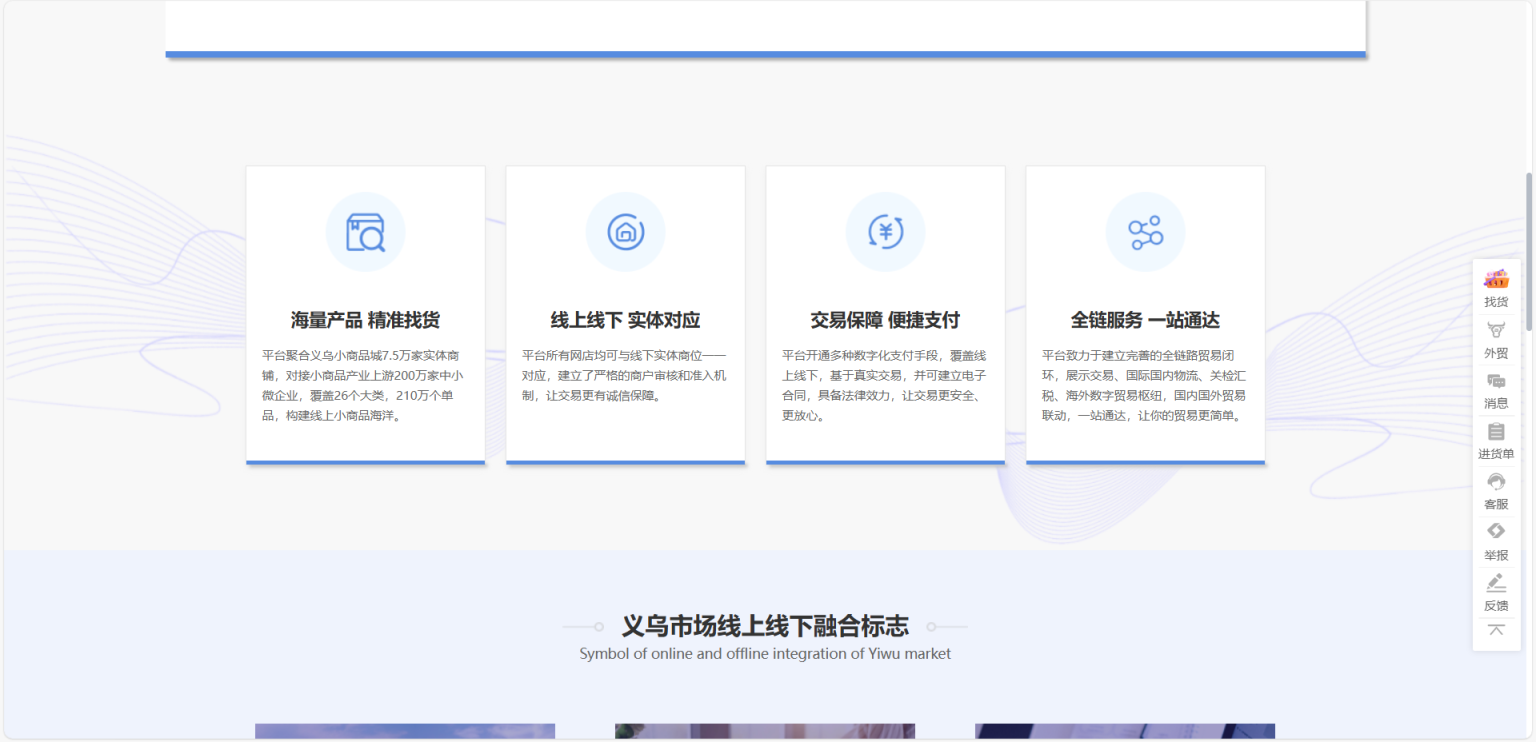Open the middle image thumbnail at bottom
Screen dimensions: 1536x742
pyautogui.click(x=765, y=732)
